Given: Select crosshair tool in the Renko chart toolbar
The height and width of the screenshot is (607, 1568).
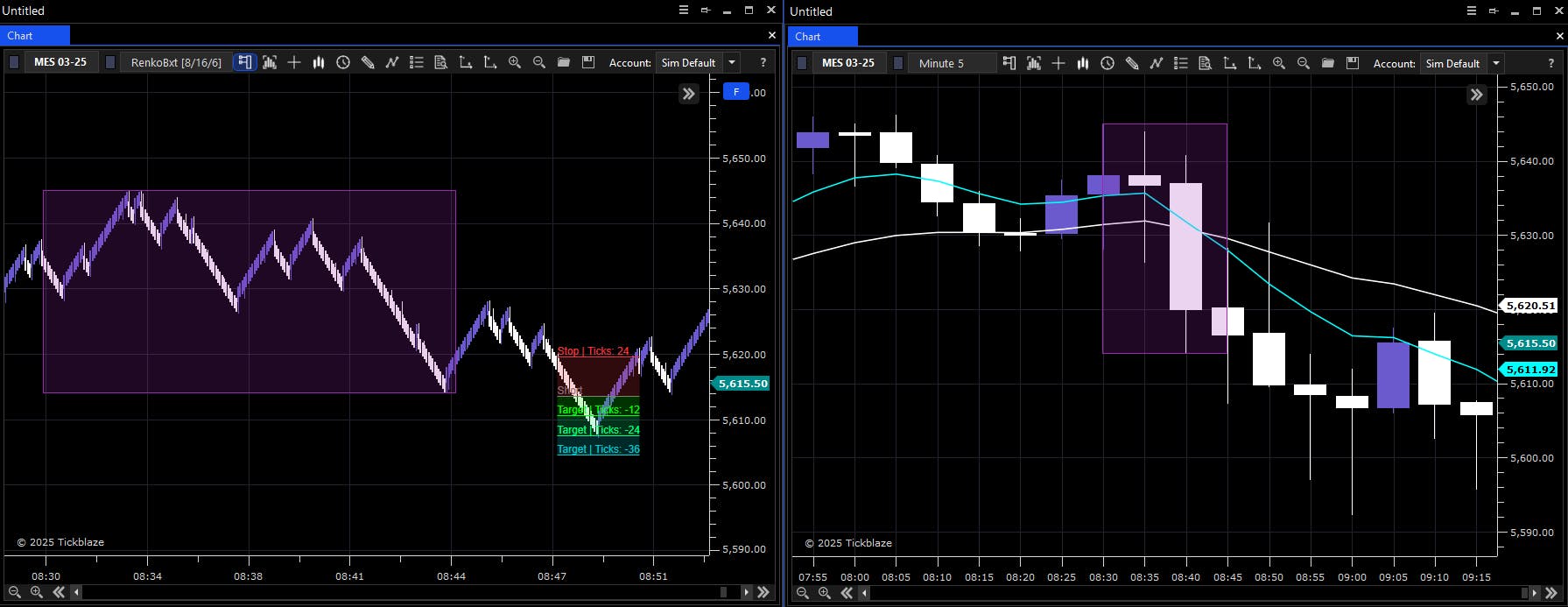Looking at the screenshot, I should click(294, 62).
